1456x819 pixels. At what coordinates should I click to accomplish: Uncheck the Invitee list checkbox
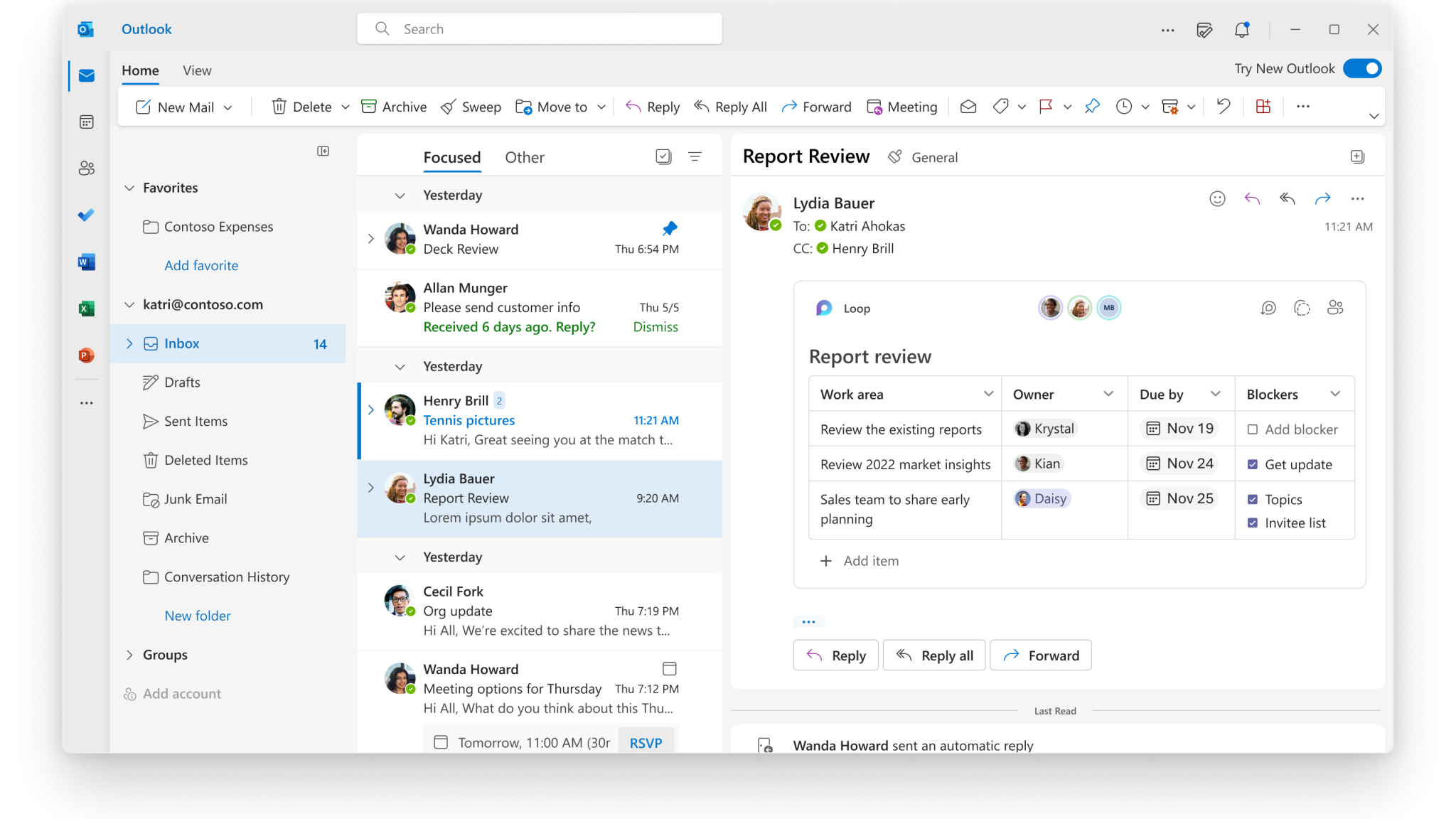click(1253, 523)
